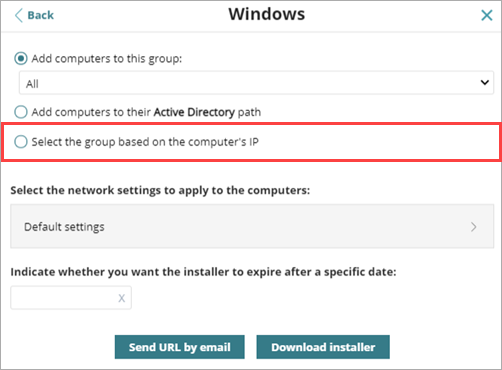Click Send URL by email button
The image size is (502, 370).
pos(180,347)
